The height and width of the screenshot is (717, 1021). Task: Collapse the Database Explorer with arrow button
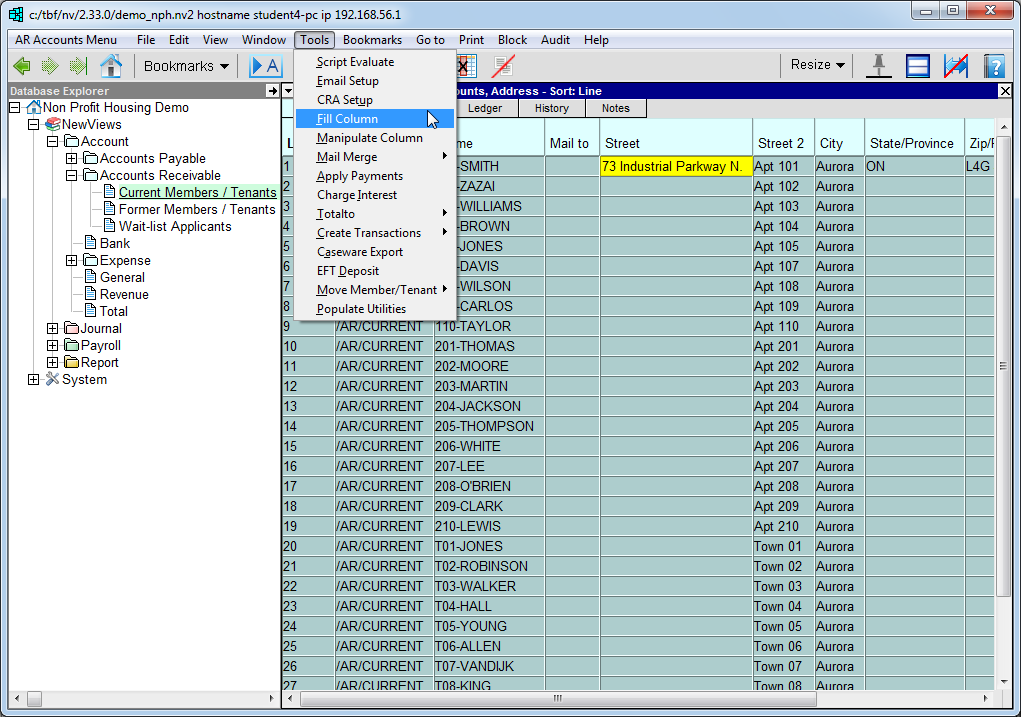pyautogui.click(x=272, y=91)
